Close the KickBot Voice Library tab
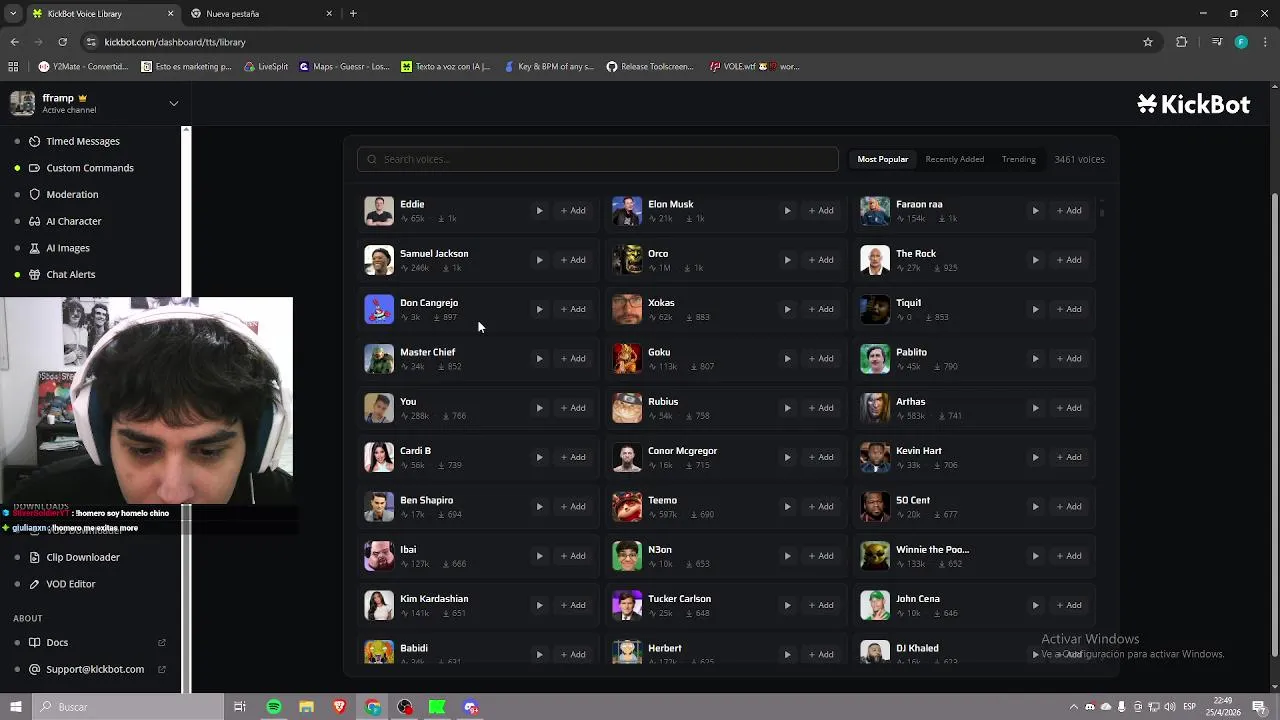This screenshot has height=720, width=1280. (x=170, y=14)
